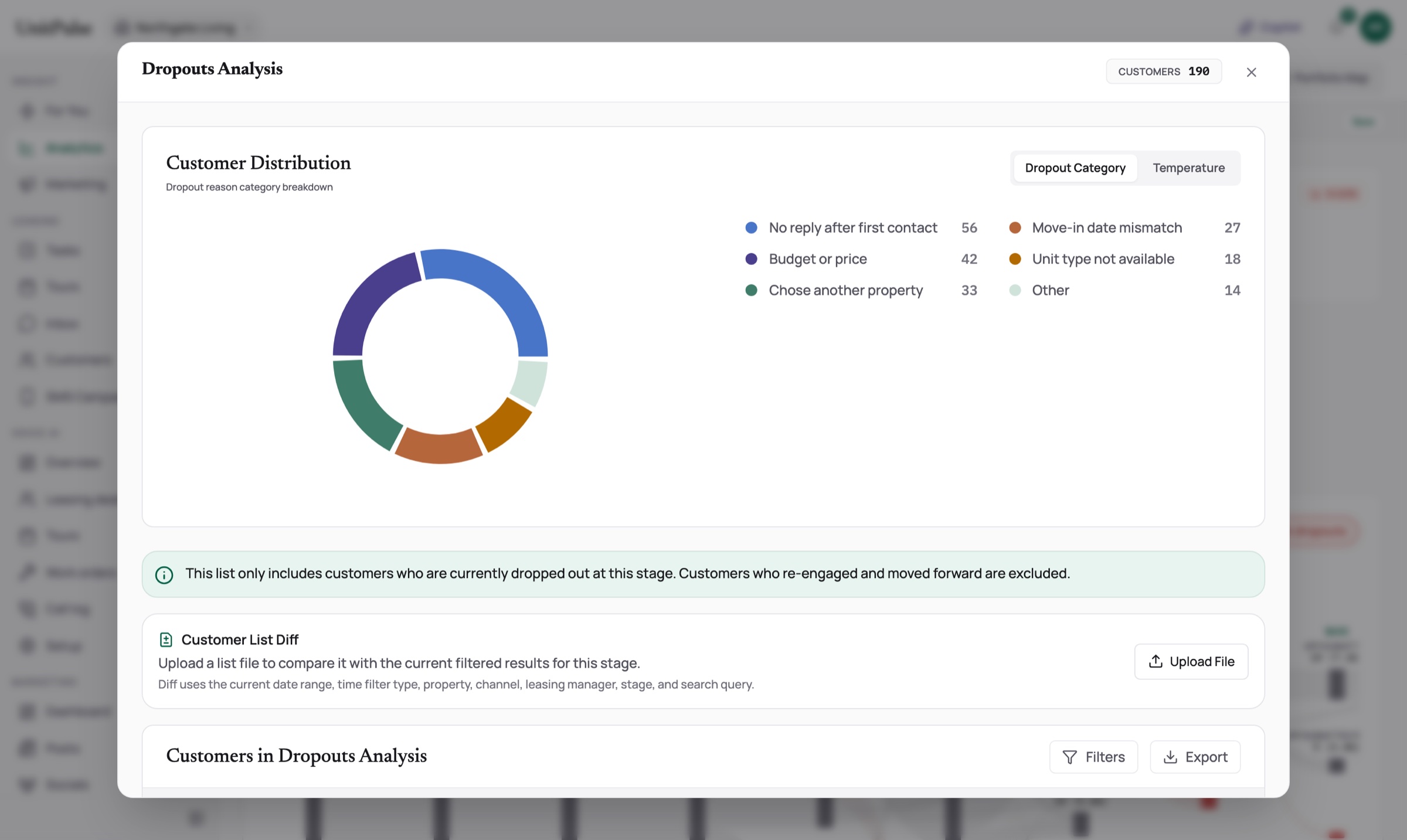The height and width of the screenshot is (840, 1407).
Task: Select the pale mint donut segment
Action: coord(531,382)
